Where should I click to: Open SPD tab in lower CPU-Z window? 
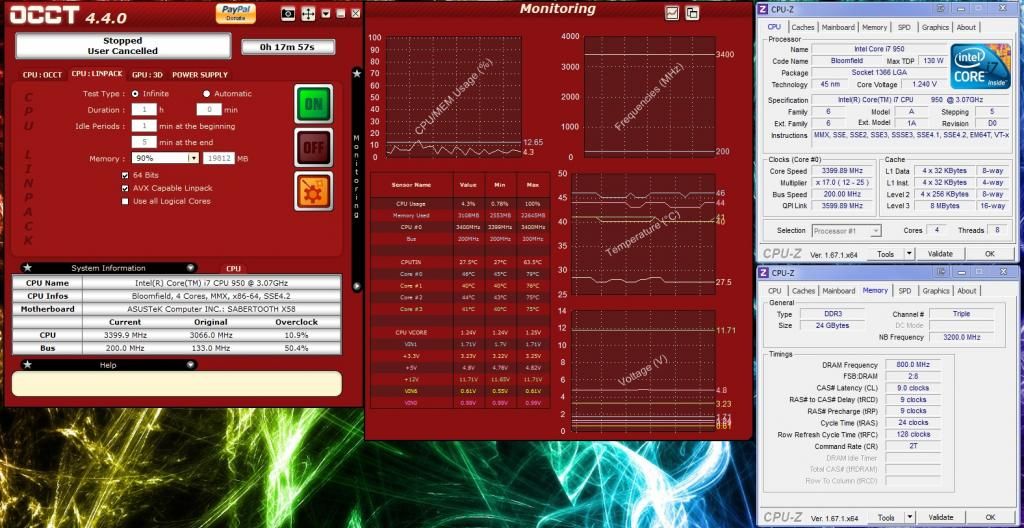(904, 291)
